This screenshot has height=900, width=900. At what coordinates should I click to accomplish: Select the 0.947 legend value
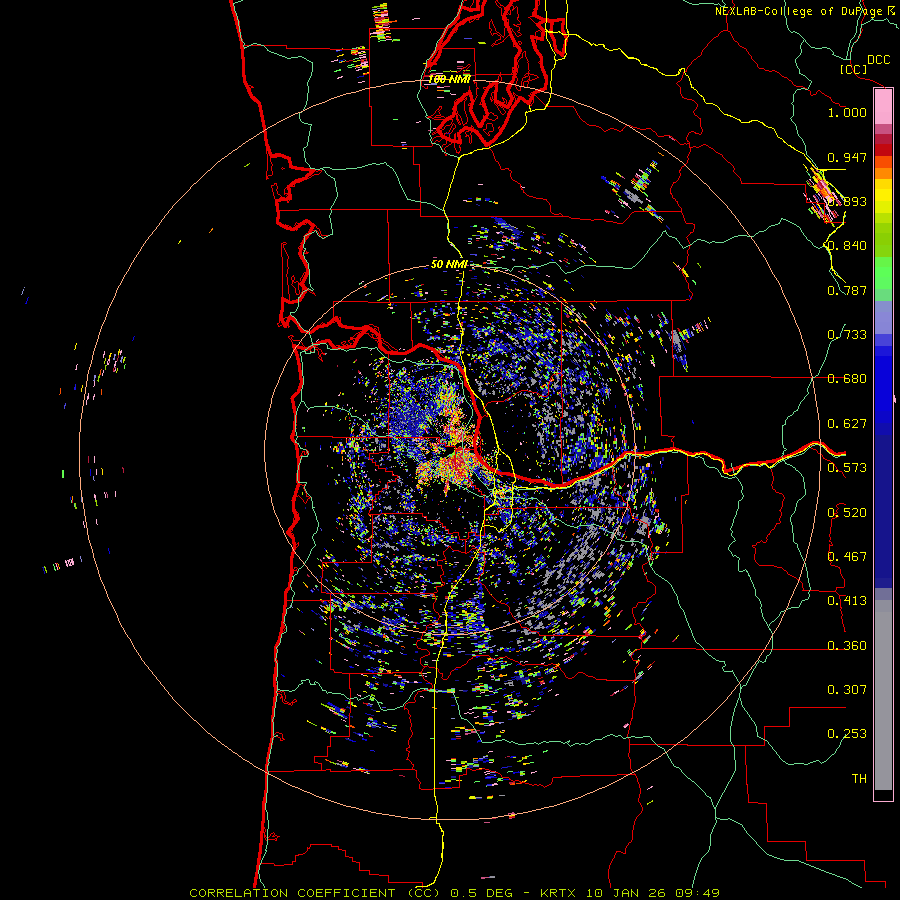847,157
